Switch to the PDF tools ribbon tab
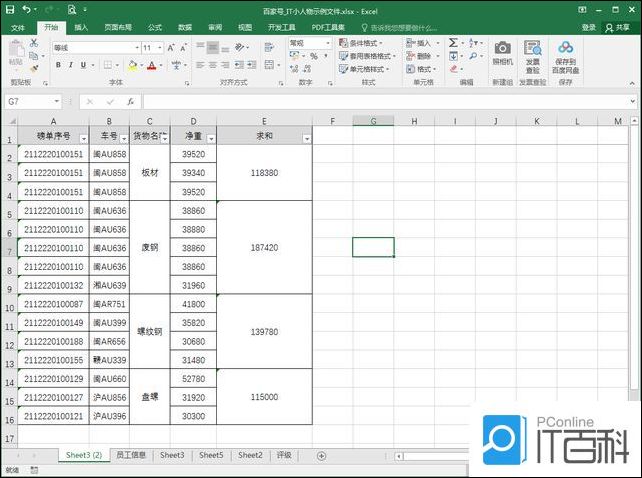642x478 pixels. click(328, 27)
